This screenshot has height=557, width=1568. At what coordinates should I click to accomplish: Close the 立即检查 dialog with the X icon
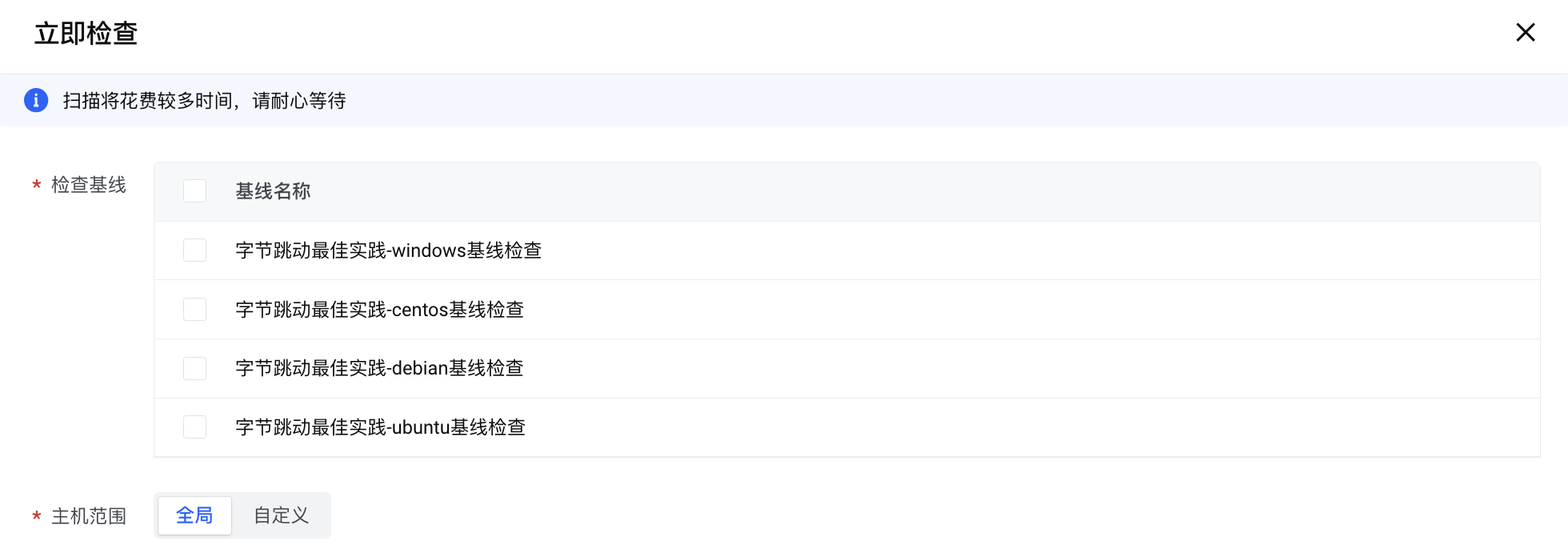click(1526, 32)
